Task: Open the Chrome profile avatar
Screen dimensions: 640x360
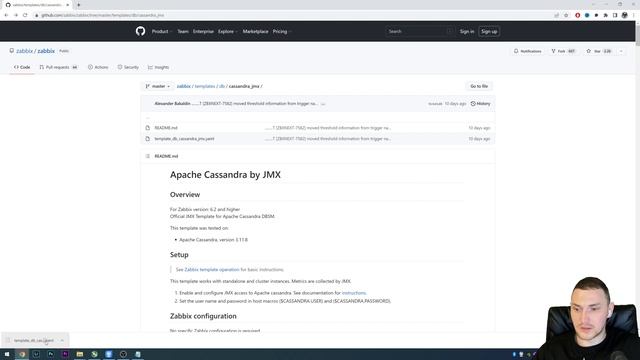Action: (624, 15)
